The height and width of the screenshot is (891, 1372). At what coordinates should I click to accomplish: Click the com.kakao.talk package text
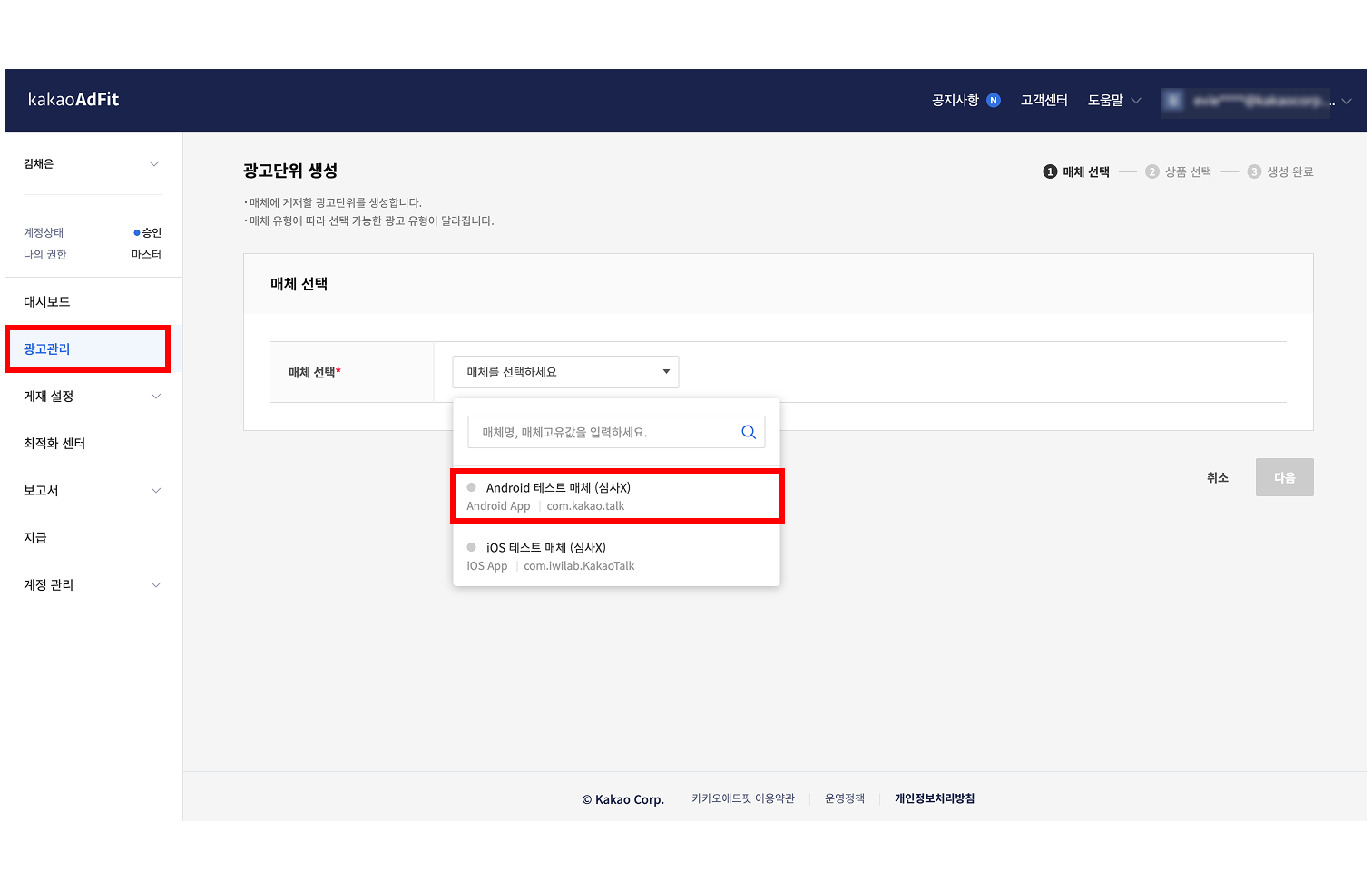point(585,506)
